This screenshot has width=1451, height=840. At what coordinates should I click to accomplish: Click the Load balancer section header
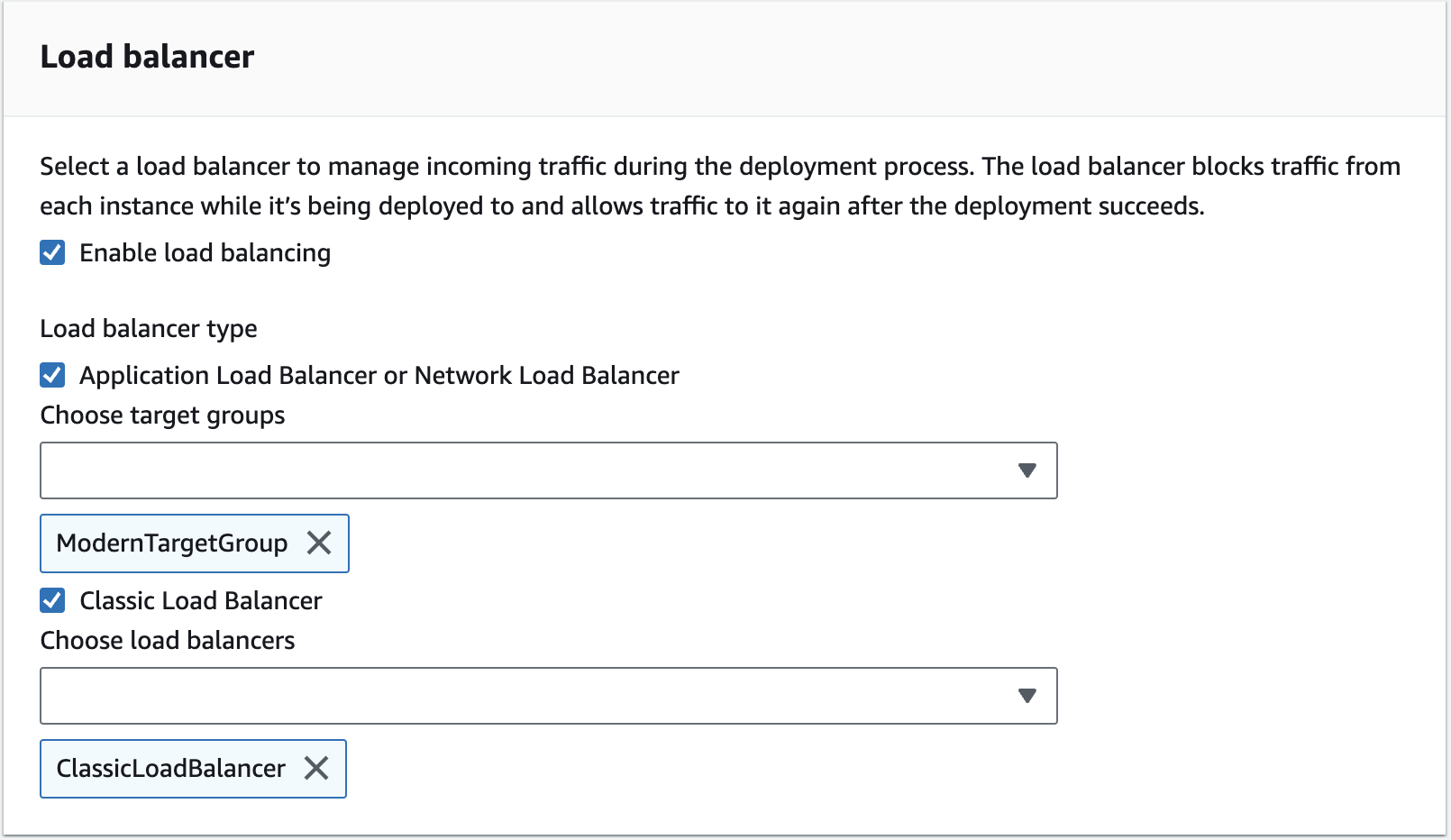pos(147,56)
